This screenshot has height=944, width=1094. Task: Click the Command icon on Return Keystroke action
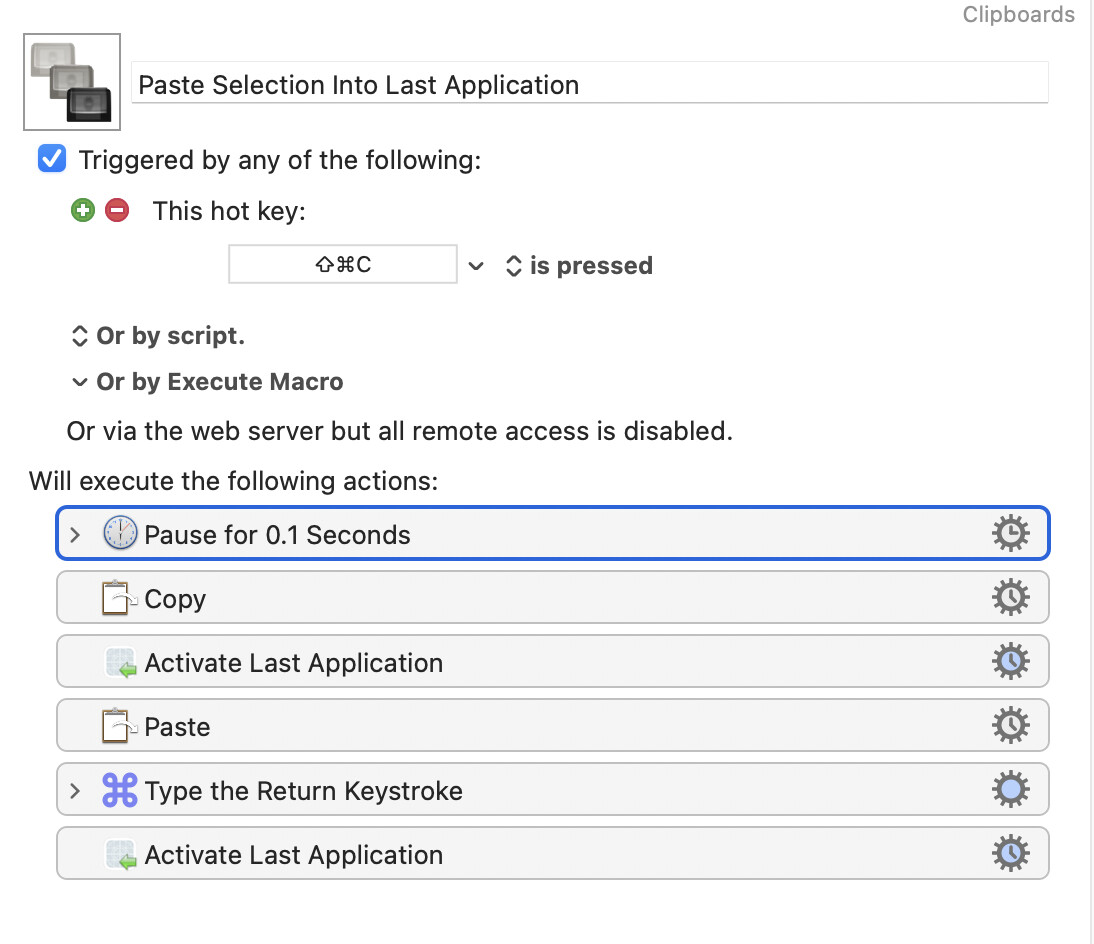[120, 791]
